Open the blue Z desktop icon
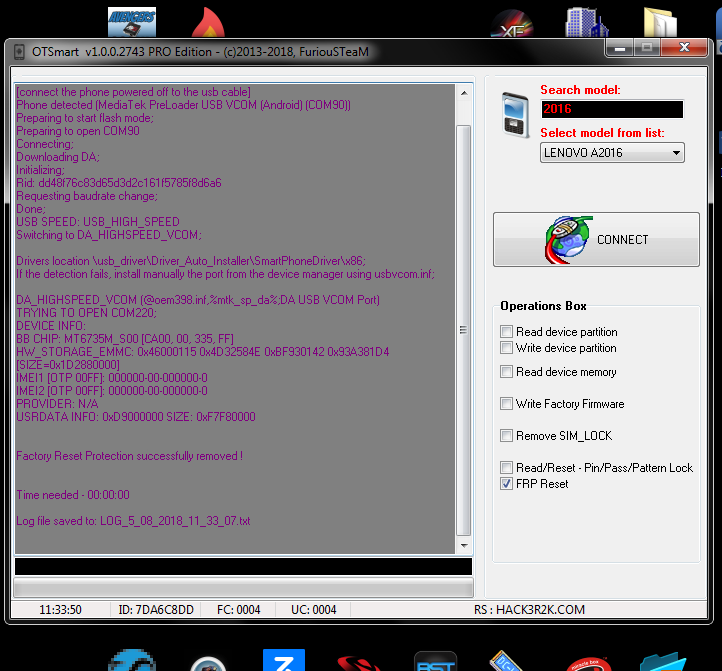This screenshot has width=722, height=671. tap(284, 660)
